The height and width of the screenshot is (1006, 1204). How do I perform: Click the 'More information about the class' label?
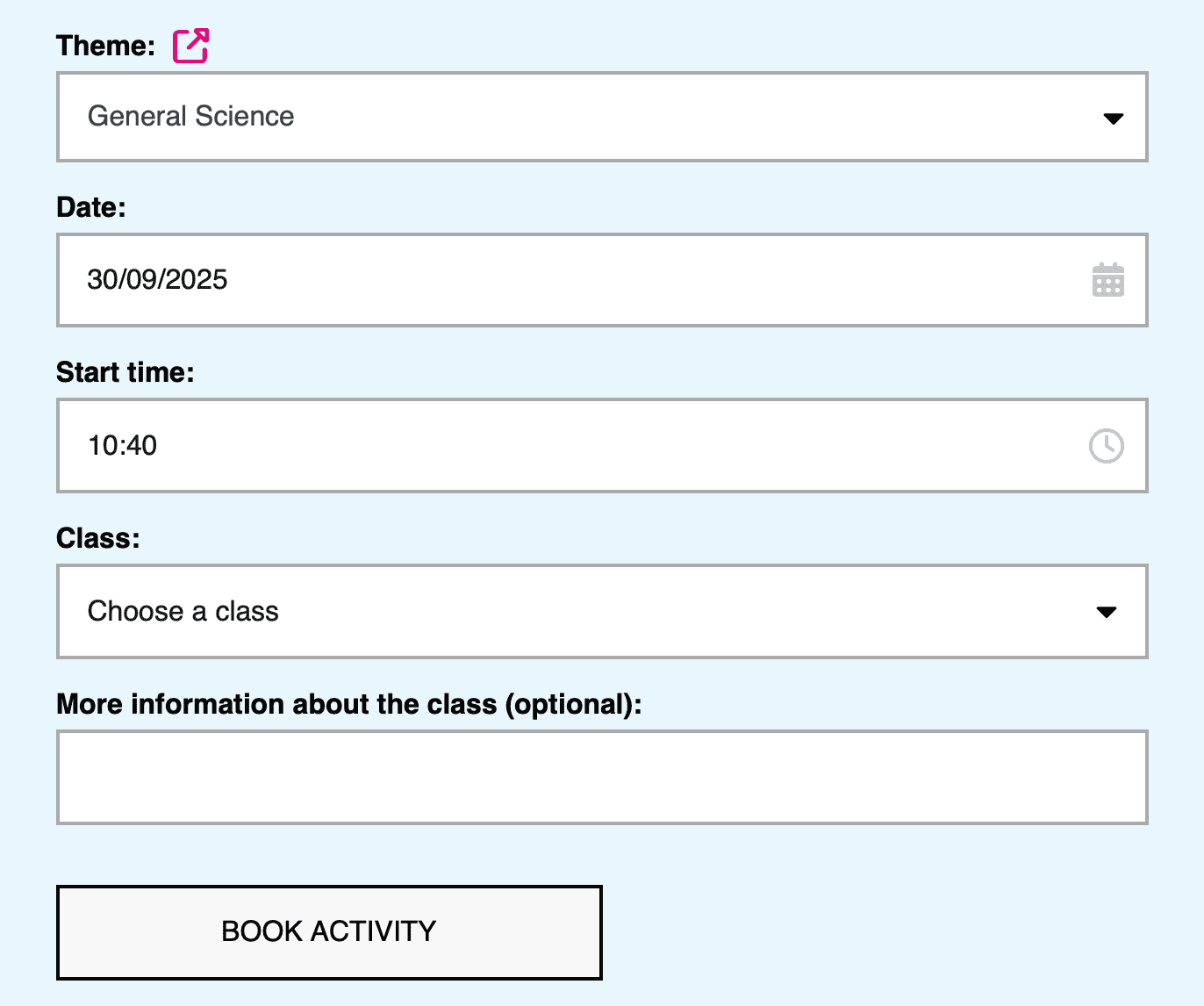pyautogui.click(x=348, y=704)
